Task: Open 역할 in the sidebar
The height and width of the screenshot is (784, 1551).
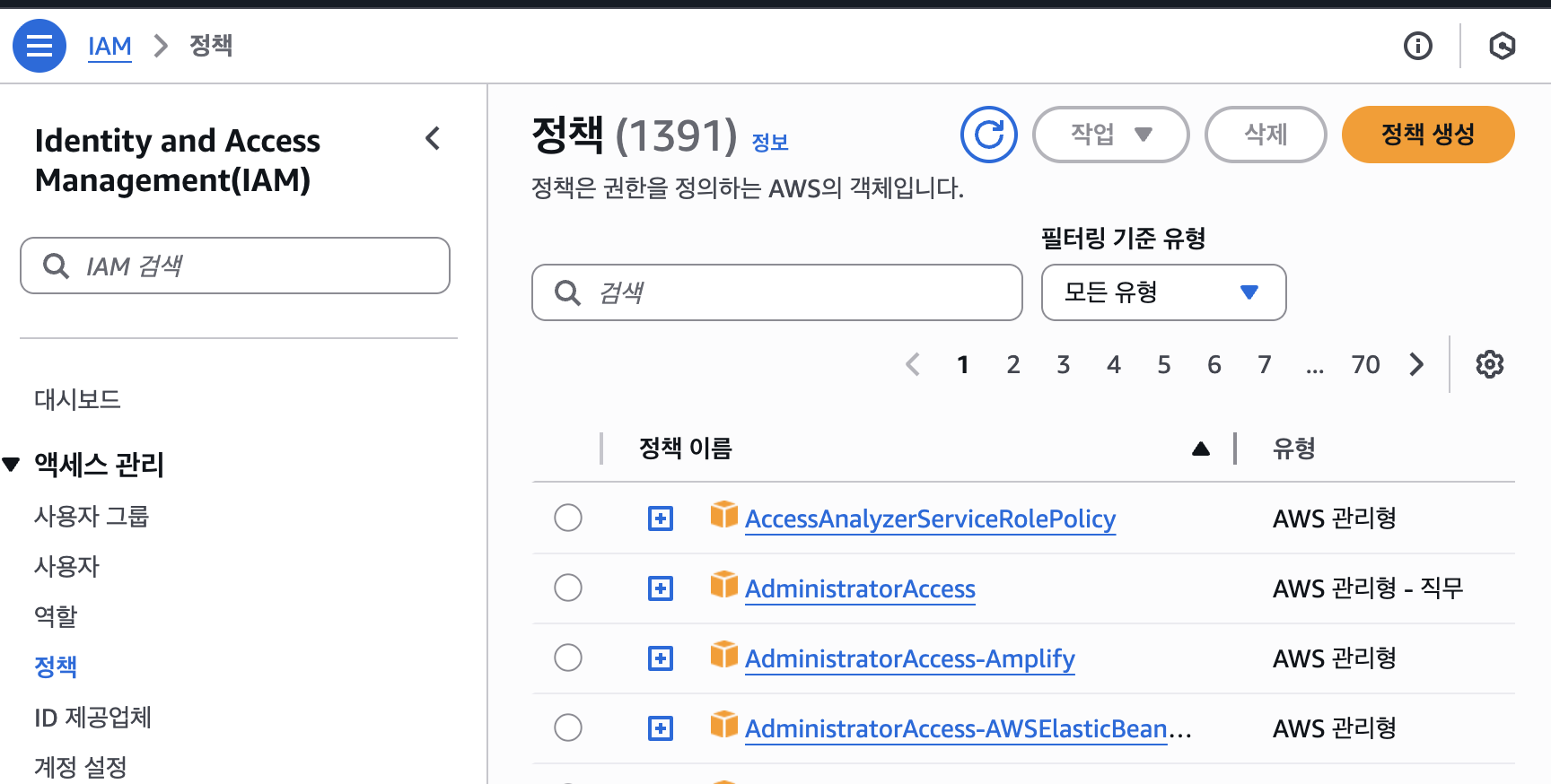Action: click(56, 617)
